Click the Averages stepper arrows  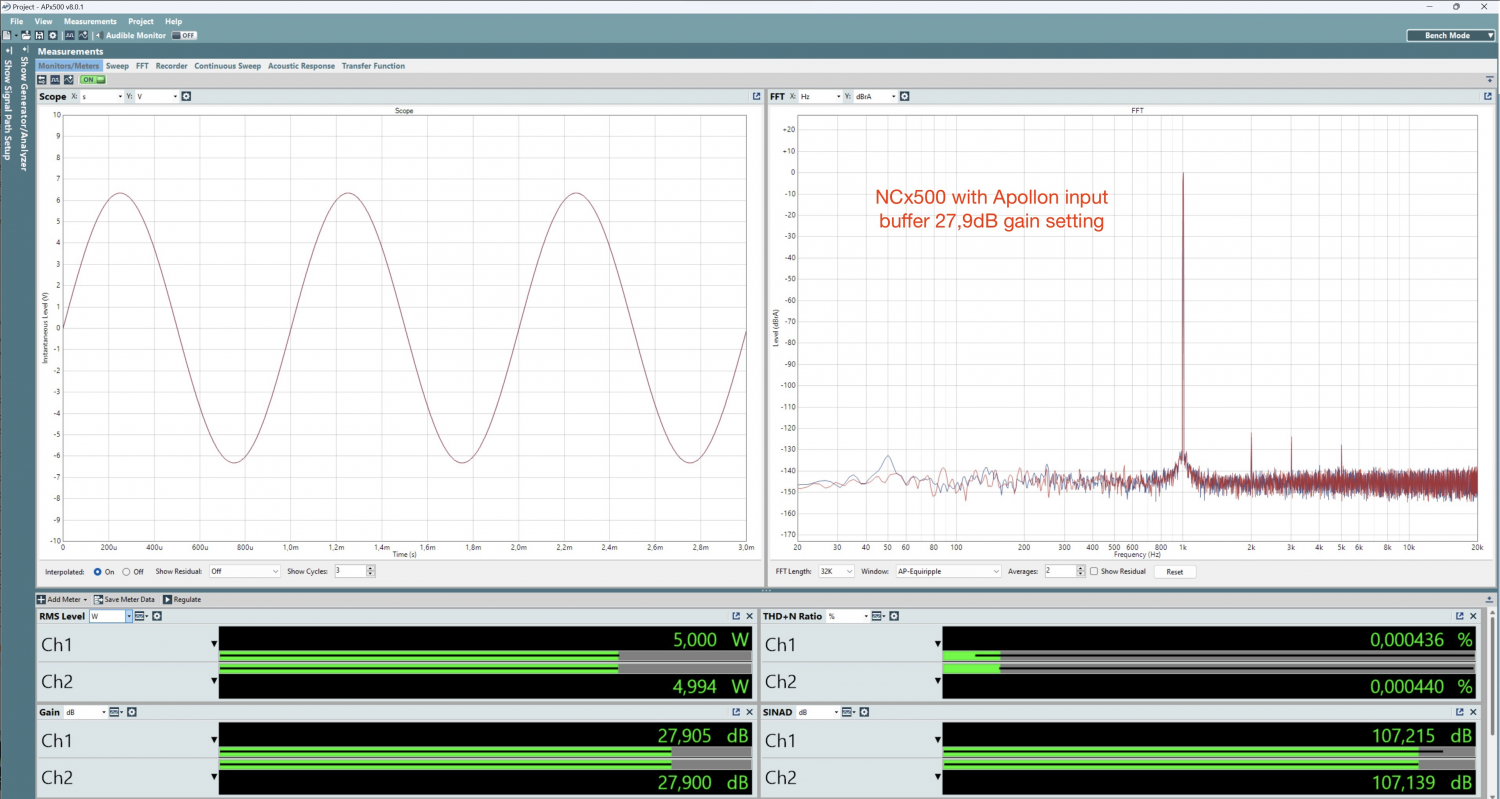(x=1081, y=571)
